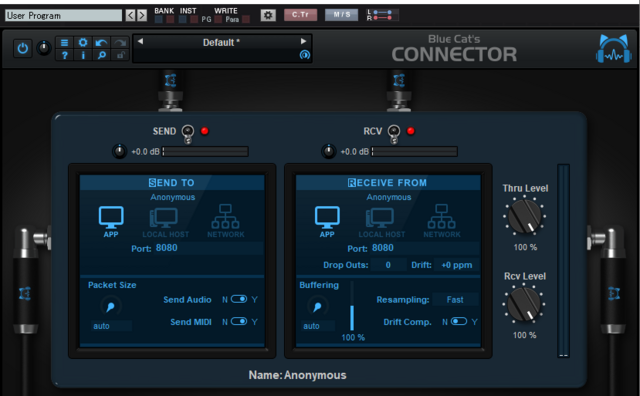Select next preset arrow
The image size is (640, 396).
click(303, 41)
